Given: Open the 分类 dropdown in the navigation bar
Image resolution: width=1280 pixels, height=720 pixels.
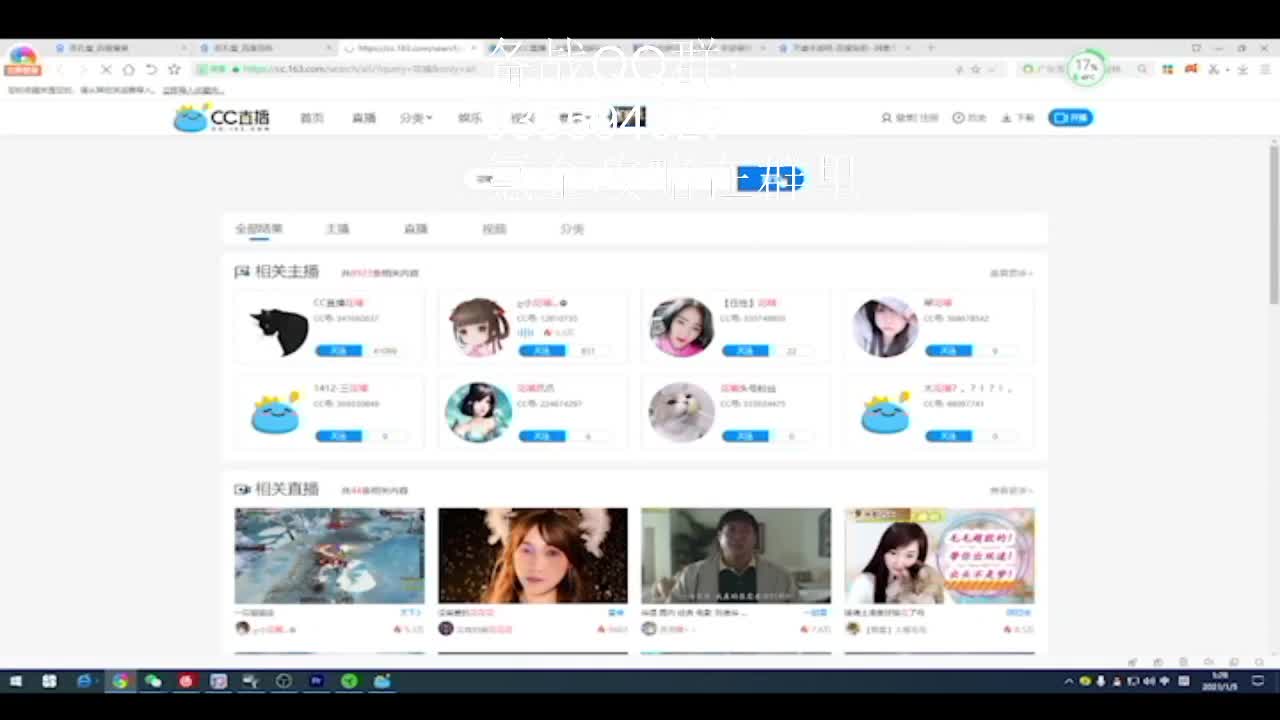Looking at the screenshot, I should pyautogui.click(x=413, y=117).
